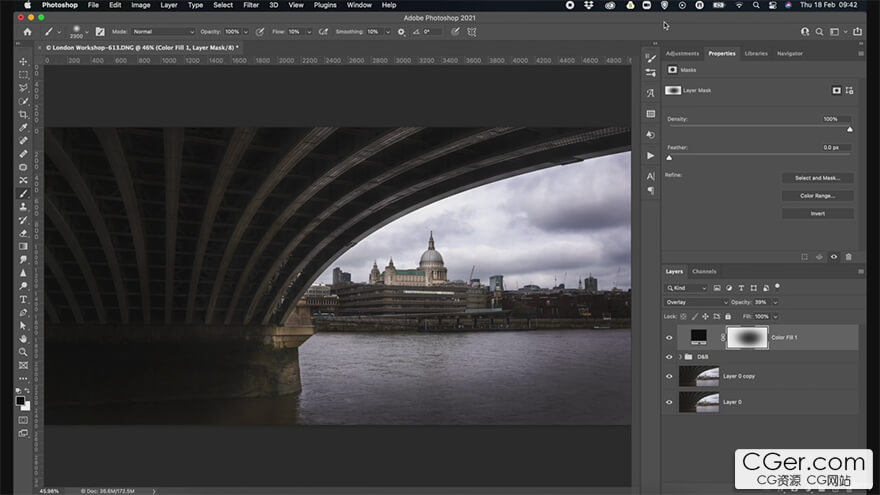This screenshot has width=880, height=495.
Task: Click the Color Range button
Action: click(818, 196)
